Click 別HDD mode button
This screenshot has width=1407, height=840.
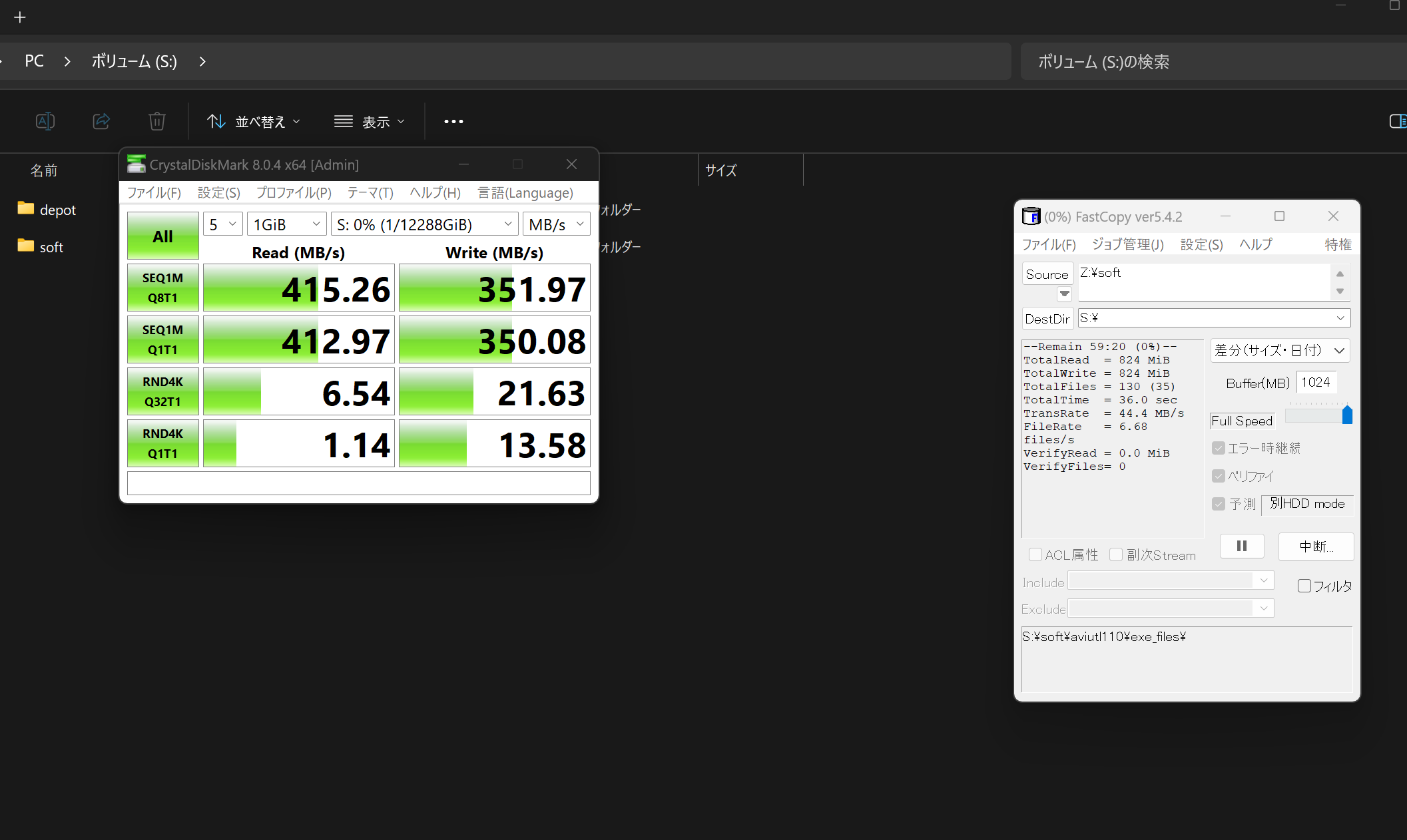tap(1307, 504)
